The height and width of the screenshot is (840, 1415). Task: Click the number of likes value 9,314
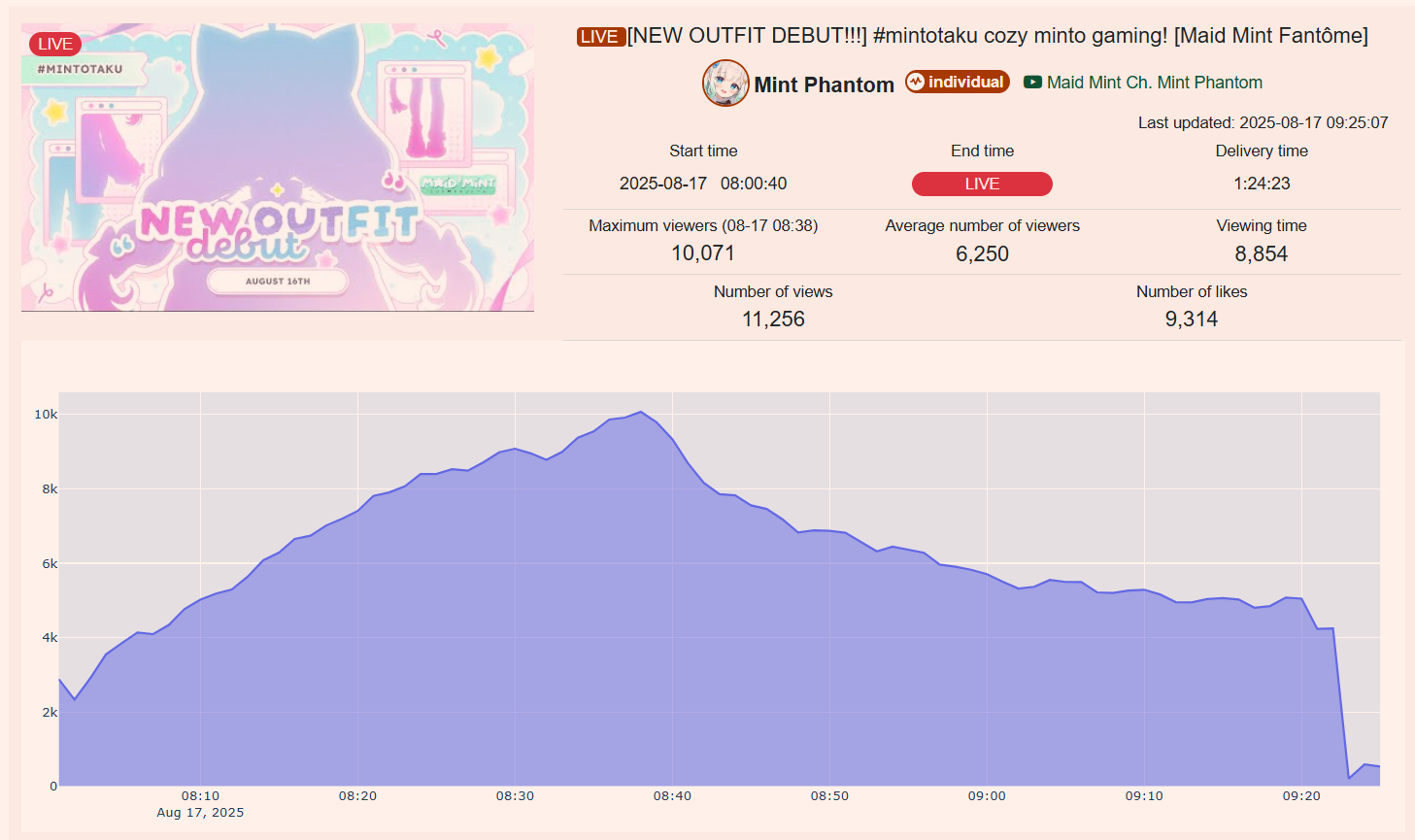pyautogui.click(x=1192, y=319)
